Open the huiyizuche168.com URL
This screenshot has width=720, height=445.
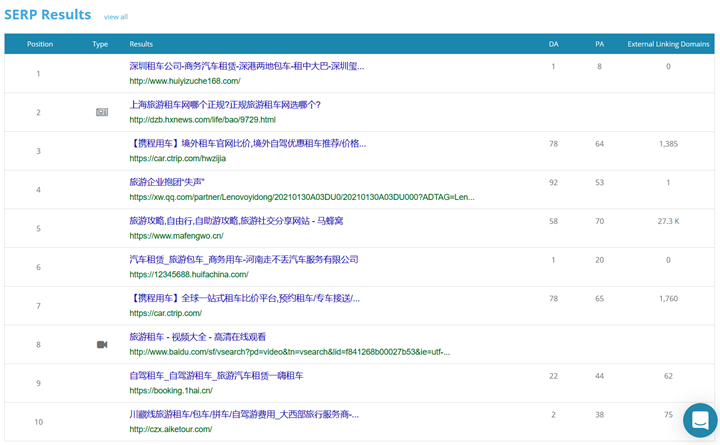click(185, 81)
